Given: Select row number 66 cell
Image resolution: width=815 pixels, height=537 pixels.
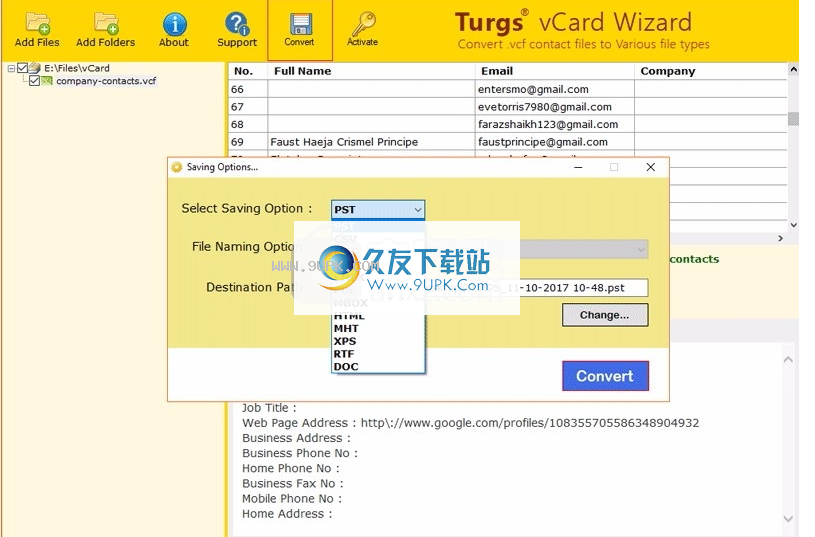Looking at the screenshot, I should [248, 89].
